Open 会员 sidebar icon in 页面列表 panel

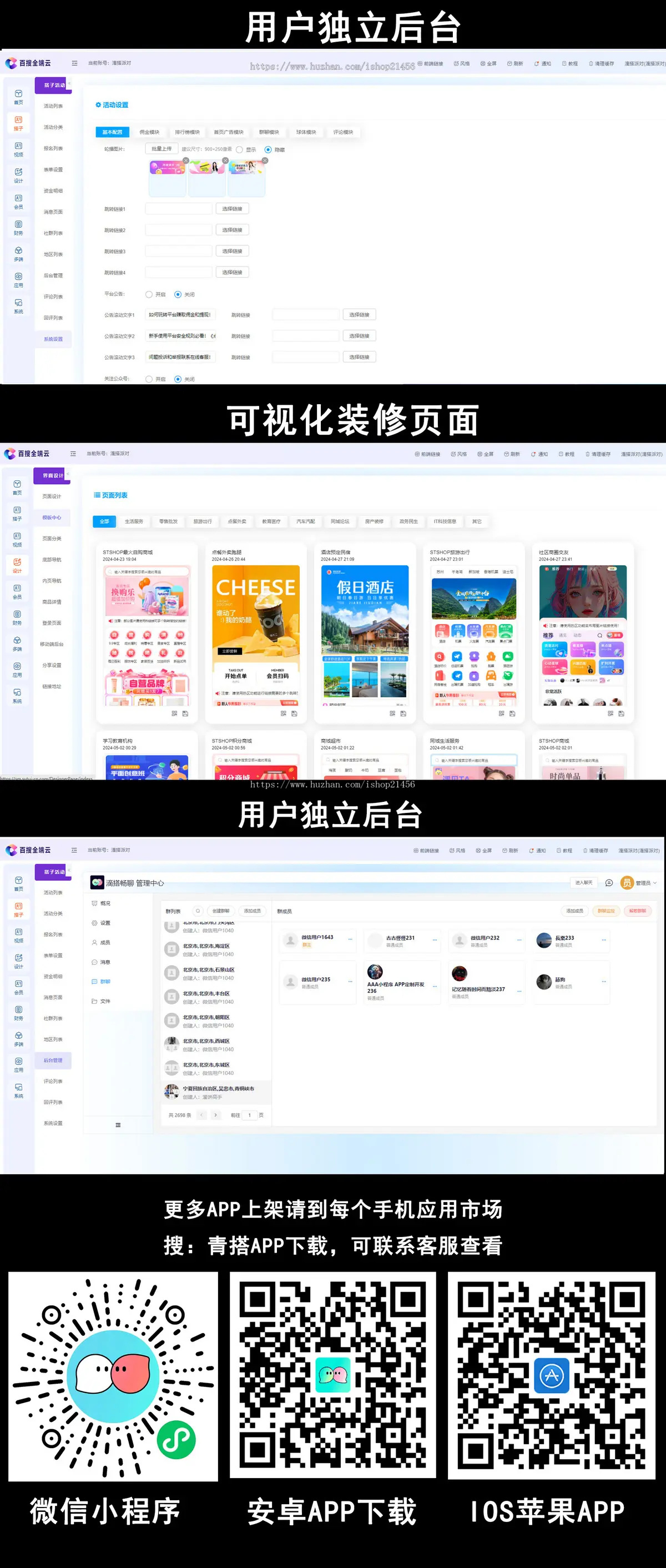click(17, 592)
